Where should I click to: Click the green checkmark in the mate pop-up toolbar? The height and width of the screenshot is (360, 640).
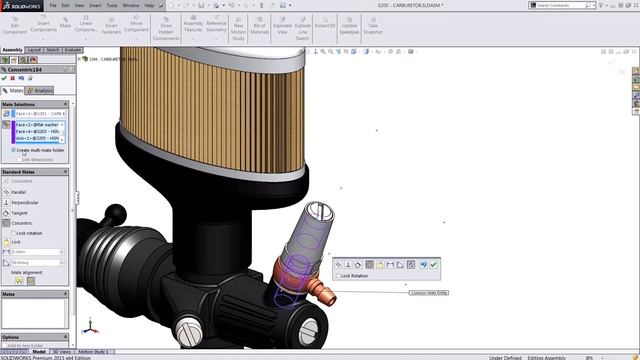[433, 265]
